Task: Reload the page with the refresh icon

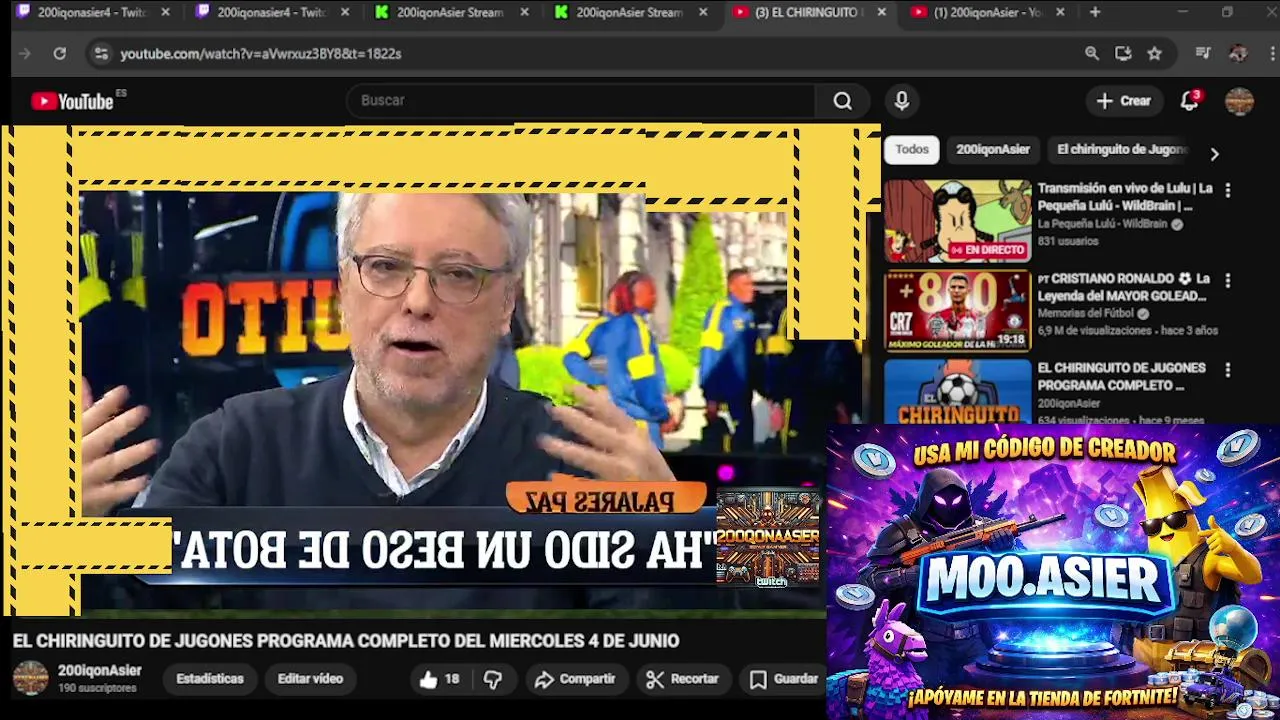Action: [60, 54]
